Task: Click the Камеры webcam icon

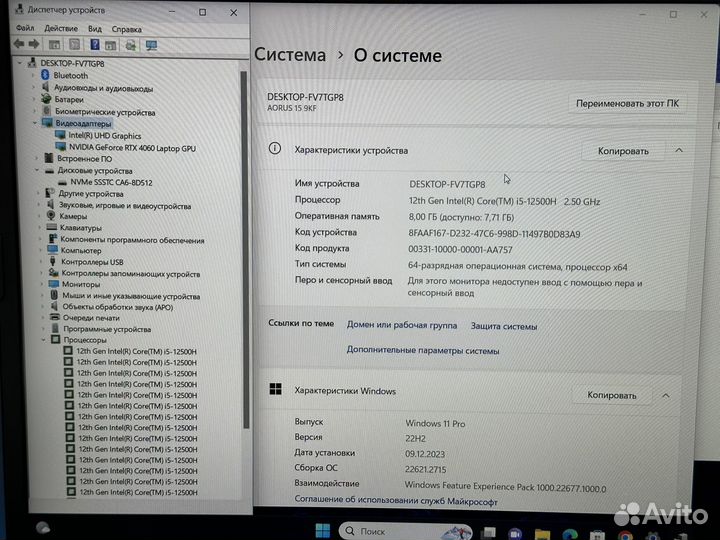Action: coord(51,215)
